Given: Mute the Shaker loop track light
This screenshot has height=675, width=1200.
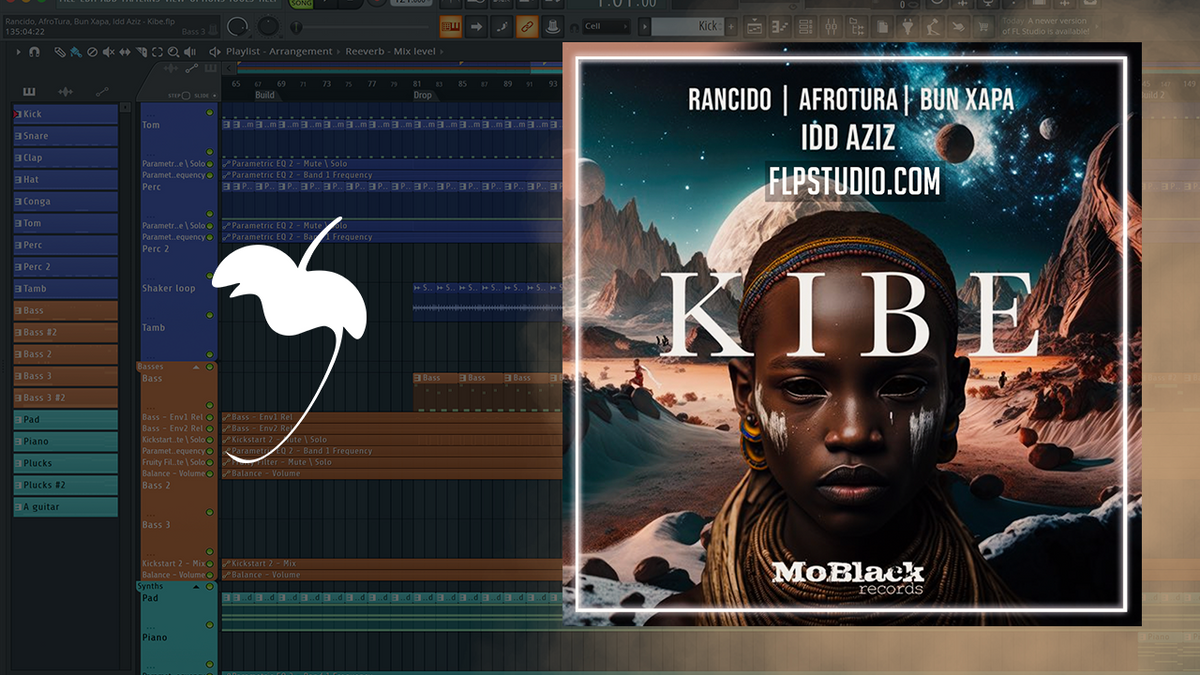Looking at the screenshot, I should coord(209,275).
